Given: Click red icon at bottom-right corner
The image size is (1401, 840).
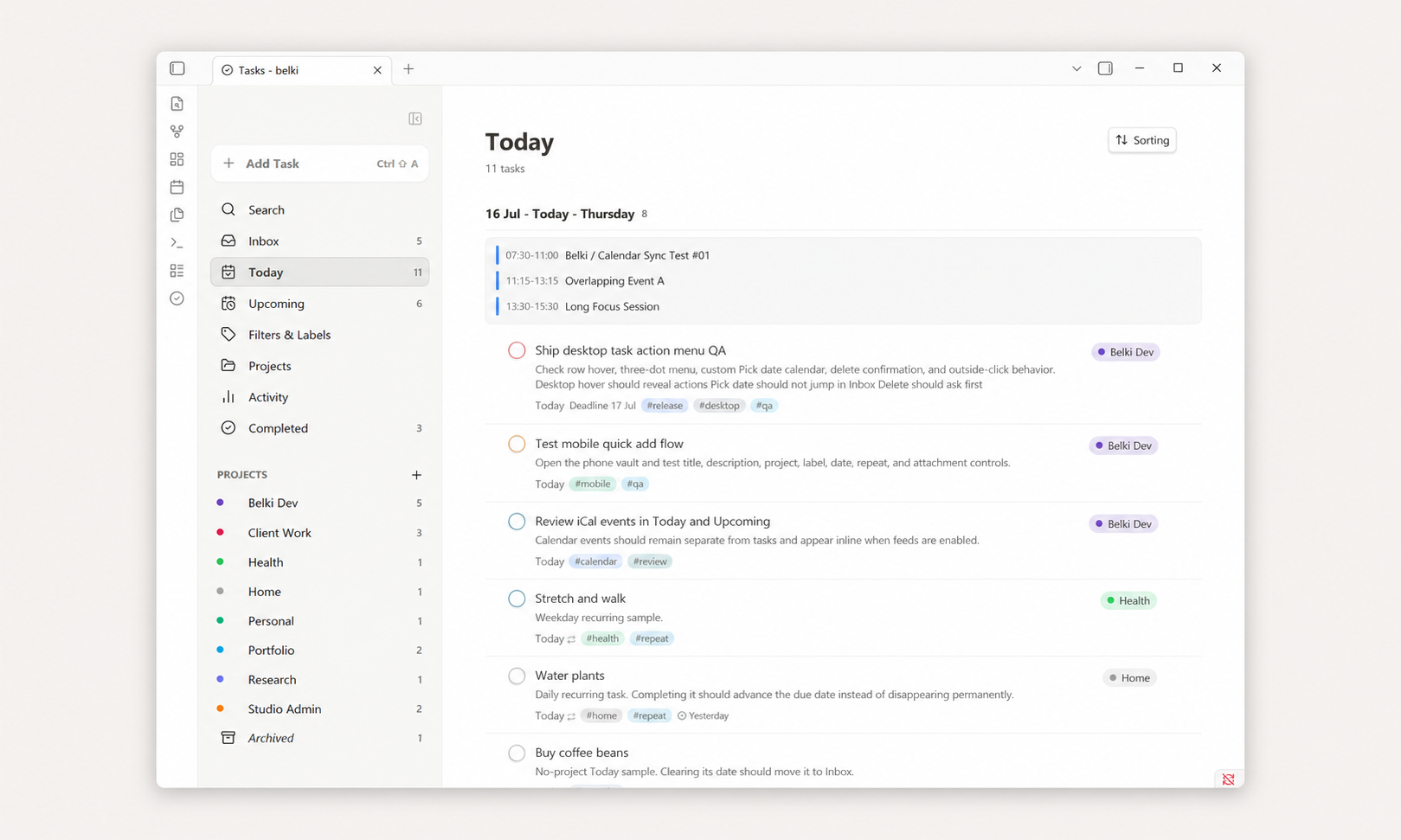Looking at the screenshot, I should 1228,779.
